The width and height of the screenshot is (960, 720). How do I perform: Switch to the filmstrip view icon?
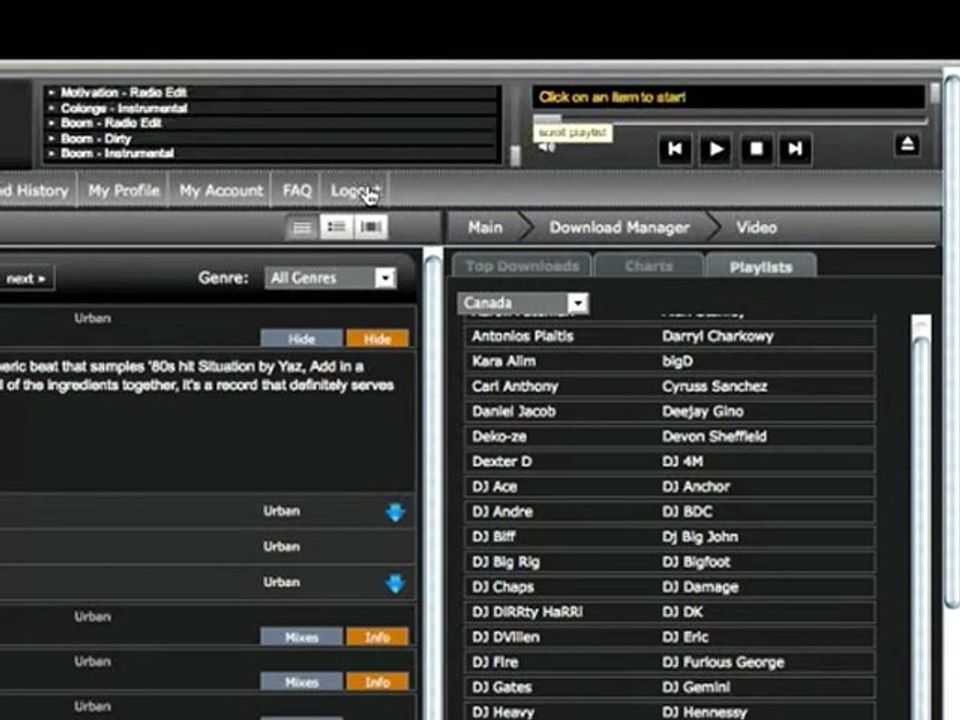tap(371, 227)
